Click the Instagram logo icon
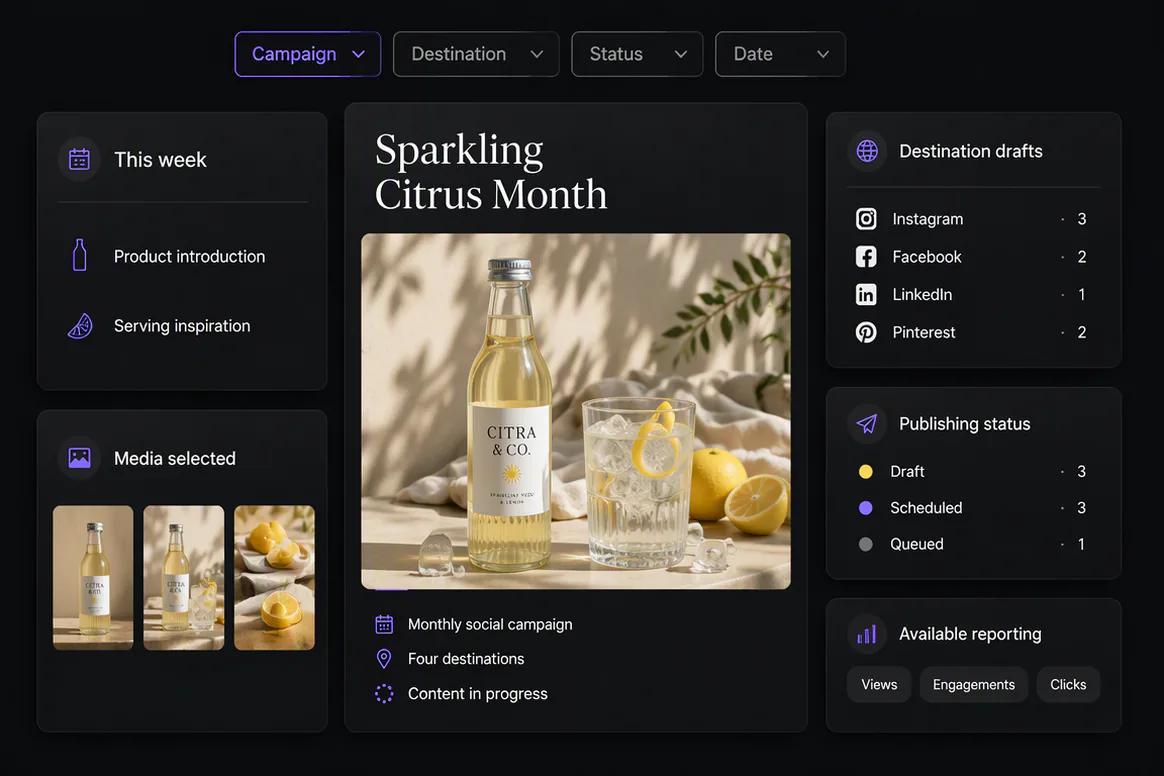The image size is (1164, 776). (866, 218)
